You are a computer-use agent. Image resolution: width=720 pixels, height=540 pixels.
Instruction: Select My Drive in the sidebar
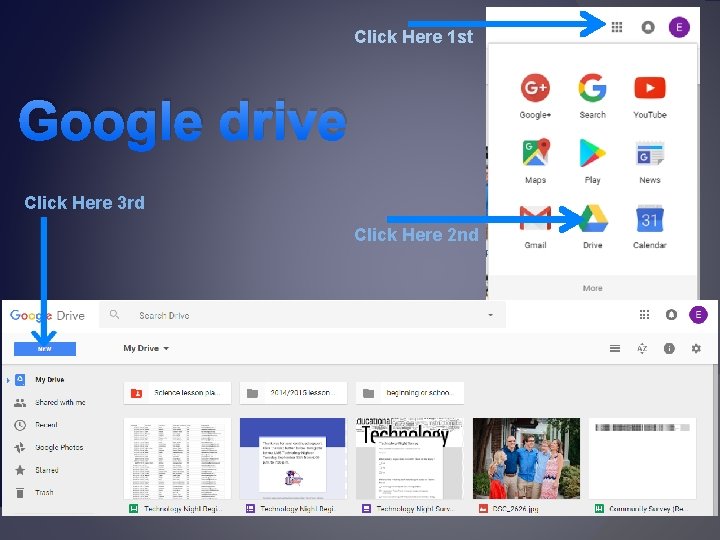tap(41, 380)
